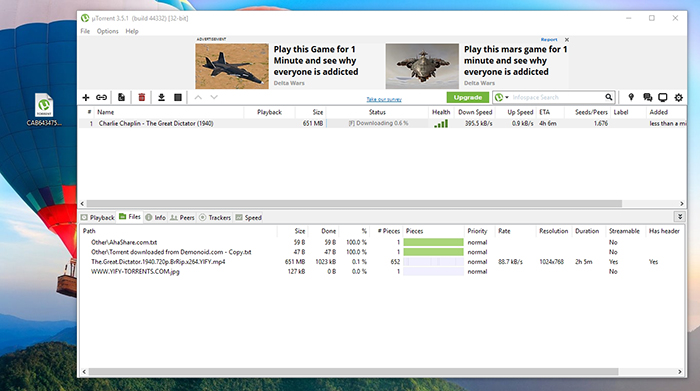700x391 pixels.
Task: Click Add Torrent from URL link icon
Action: click(x=101, y=97)
